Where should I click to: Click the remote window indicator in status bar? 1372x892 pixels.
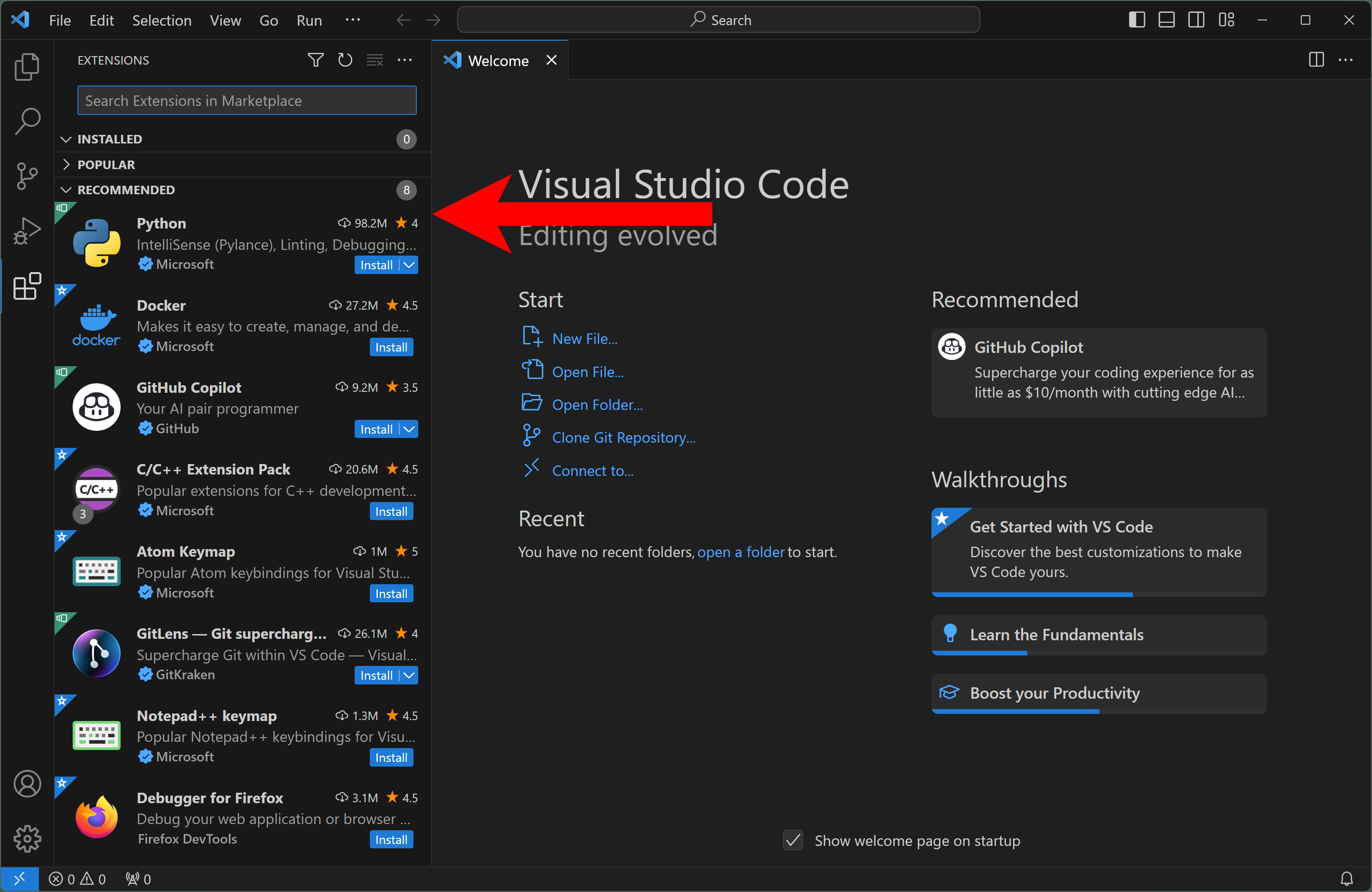tap(19, 879)
